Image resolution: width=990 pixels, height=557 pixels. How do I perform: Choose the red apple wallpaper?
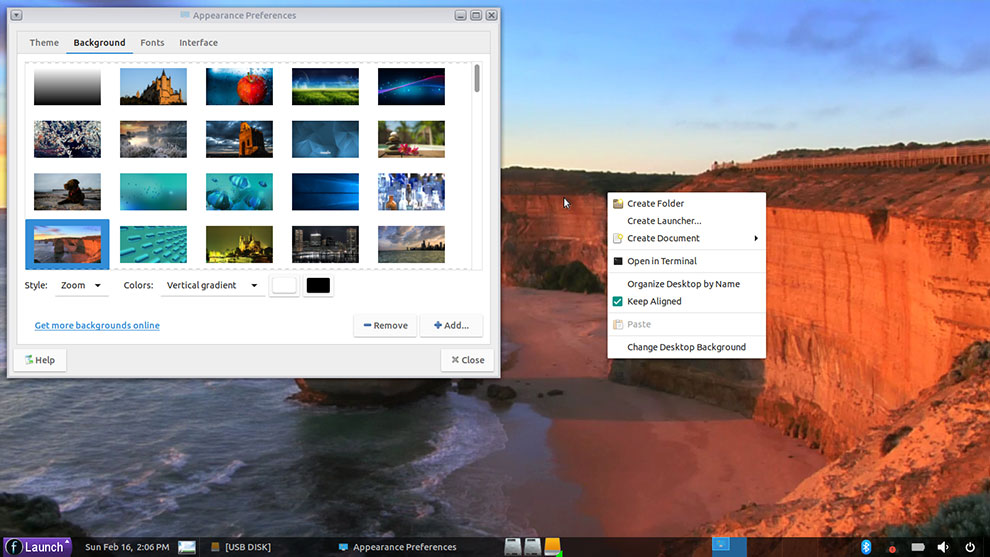[x=239, y=87]
